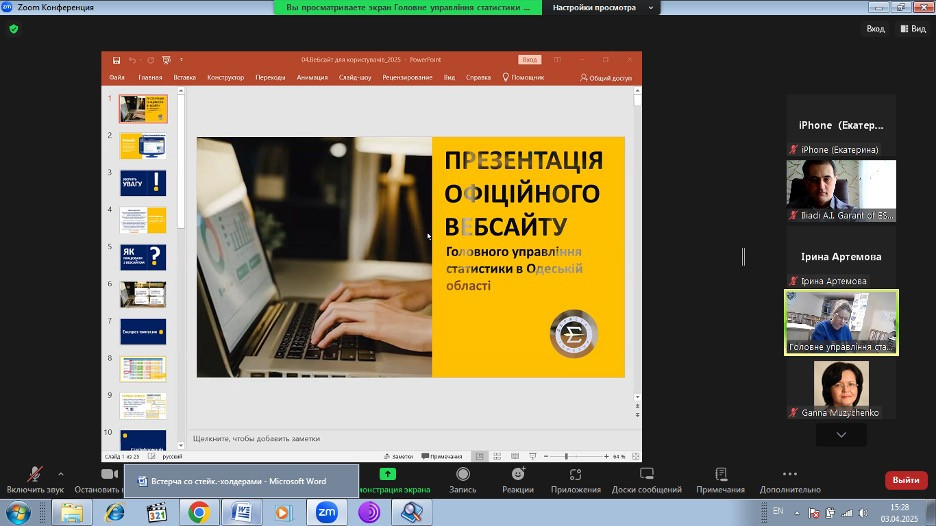Open Справка ribbon tab
936x526 pixels.
478,78
